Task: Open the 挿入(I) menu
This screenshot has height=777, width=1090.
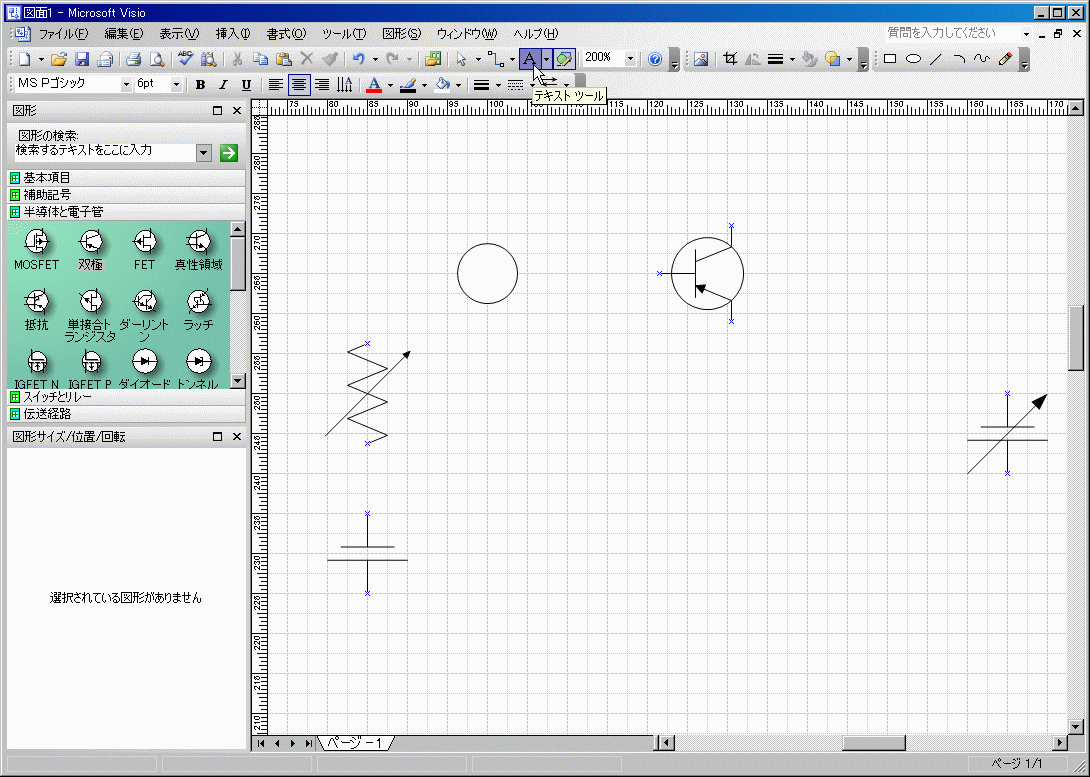Action: pos(233,34)
